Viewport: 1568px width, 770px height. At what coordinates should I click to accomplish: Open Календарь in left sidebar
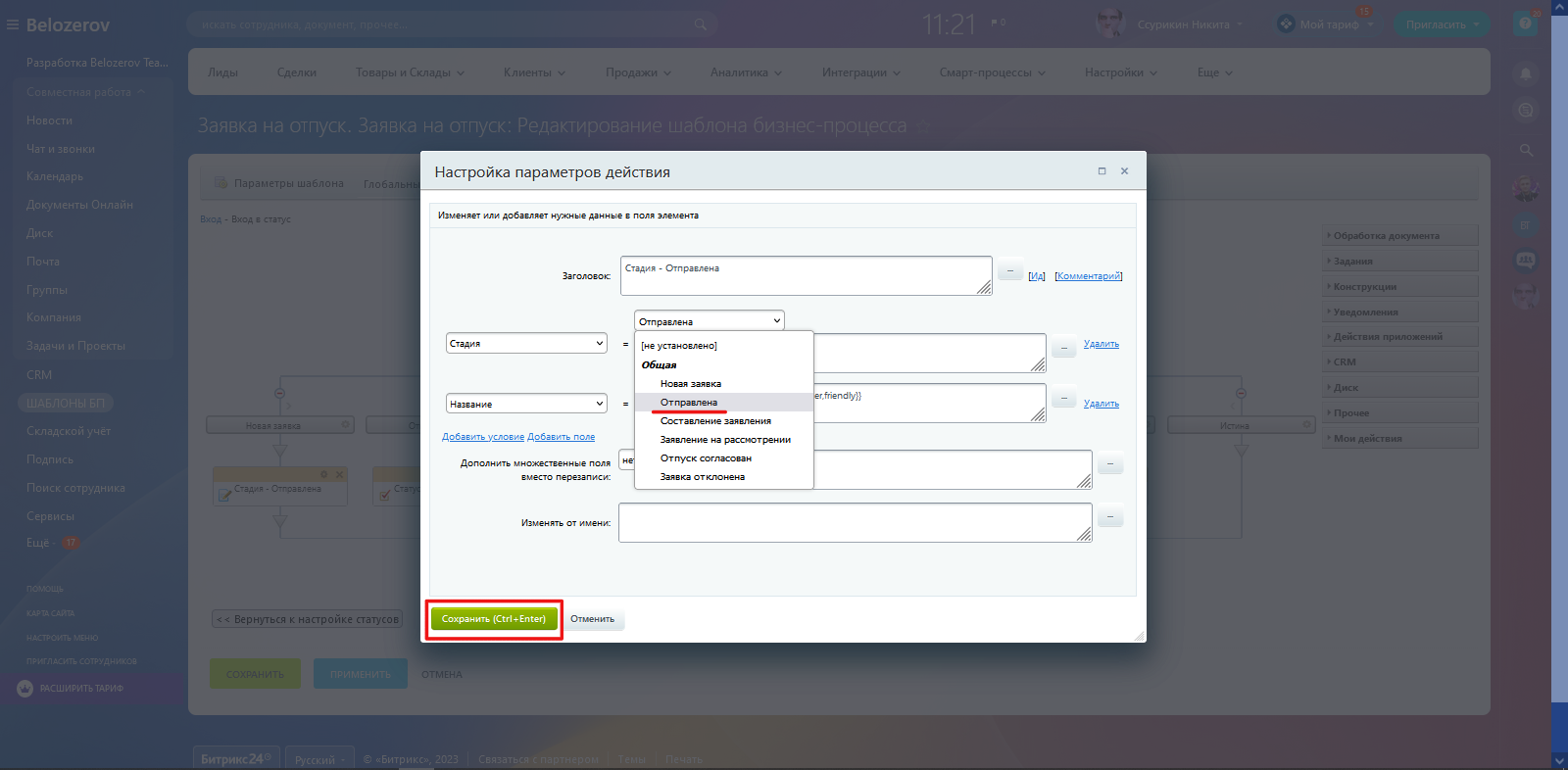[55, 176]
